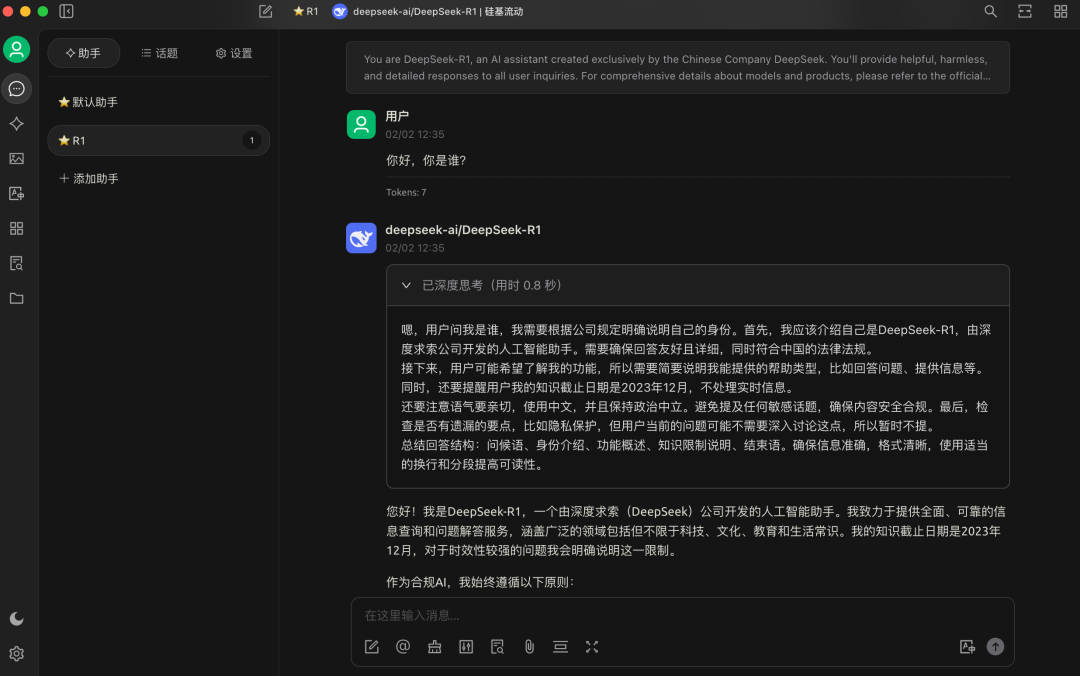
Task: Open model selector deepseek-ai/DeepSeek-R1 in title bar
Action: [428, 11]
